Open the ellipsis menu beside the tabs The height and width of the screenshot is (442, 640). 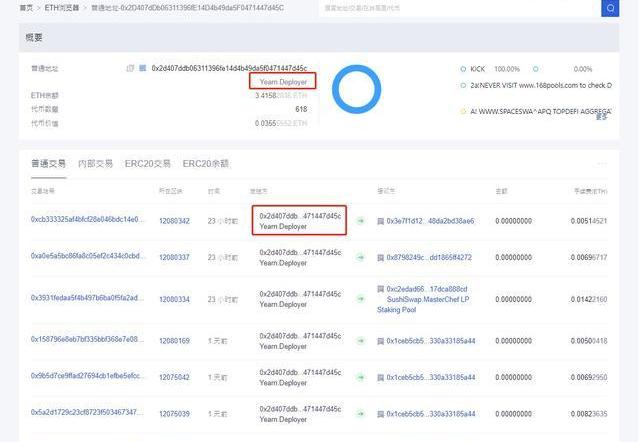[x=601, y=163]
